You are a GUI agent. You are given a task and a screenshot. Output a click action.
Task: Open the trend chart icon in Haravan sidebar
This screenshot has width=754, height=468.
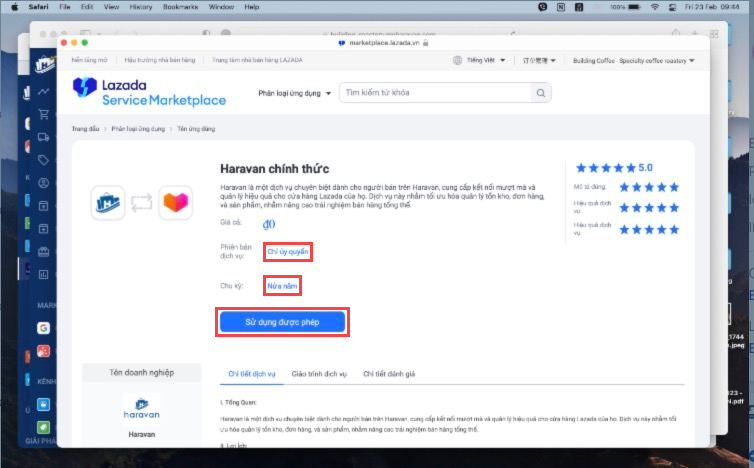coord(44,91)
